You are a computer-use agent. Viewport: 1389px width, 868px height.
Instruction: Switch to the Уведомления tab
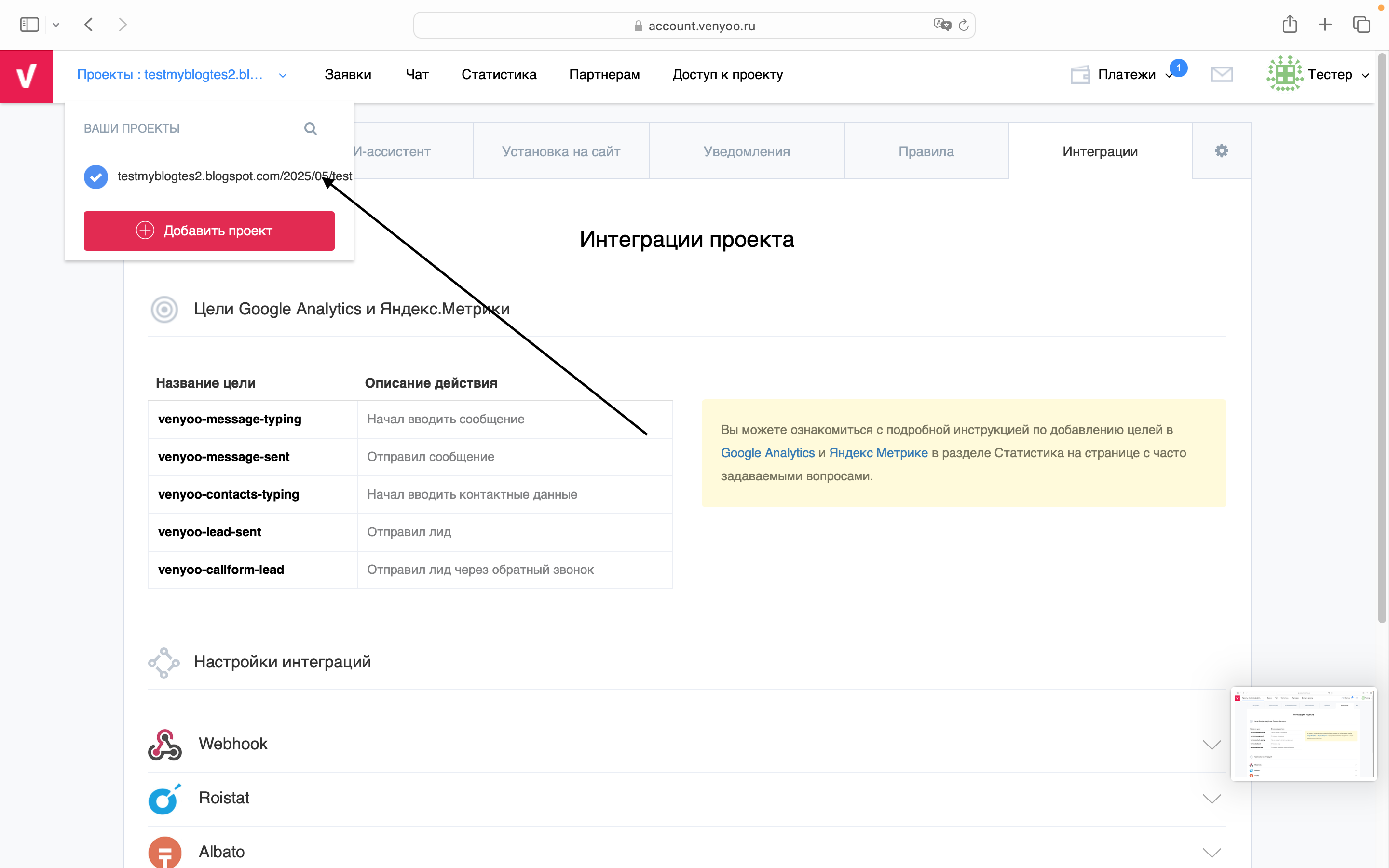click(746, 151)
